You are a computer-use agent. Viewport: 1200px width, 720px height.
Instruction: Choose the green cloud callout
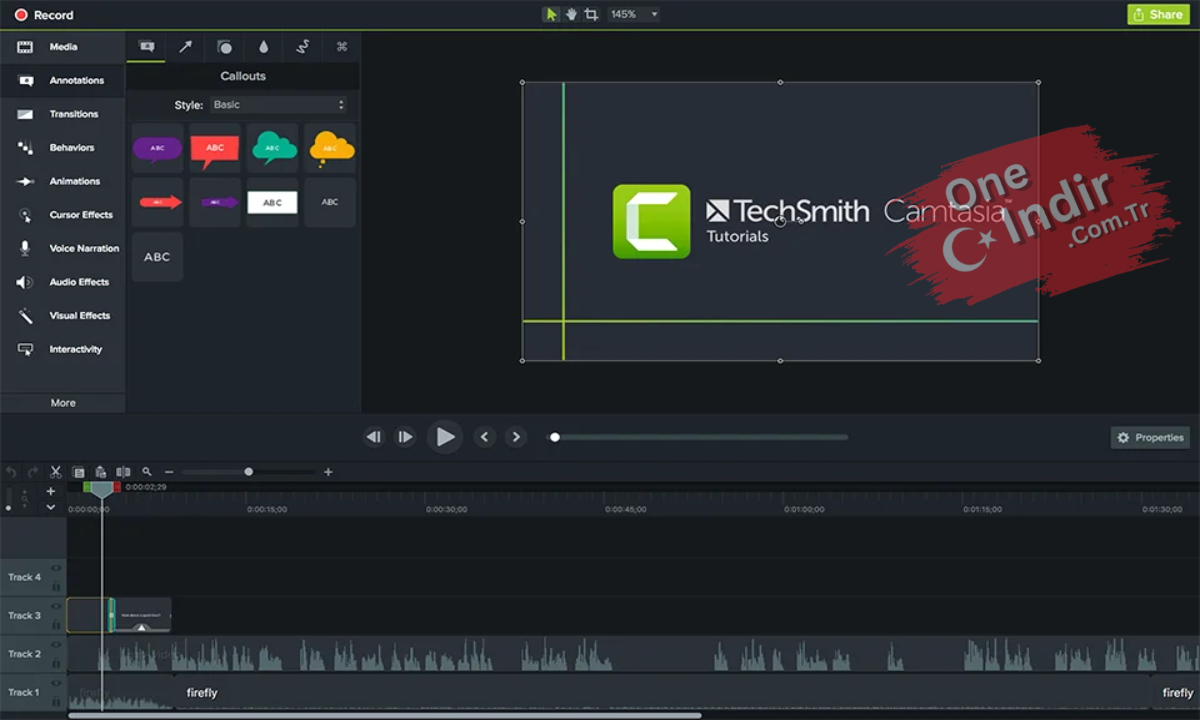[273, 148]
